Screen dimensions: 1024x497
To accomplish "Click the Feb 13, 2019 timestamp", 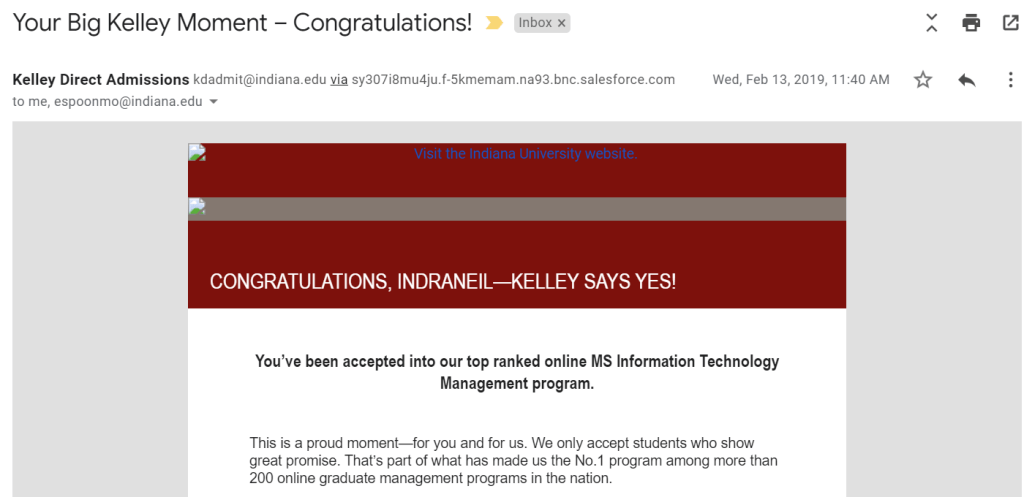I will tap(800, 80).
